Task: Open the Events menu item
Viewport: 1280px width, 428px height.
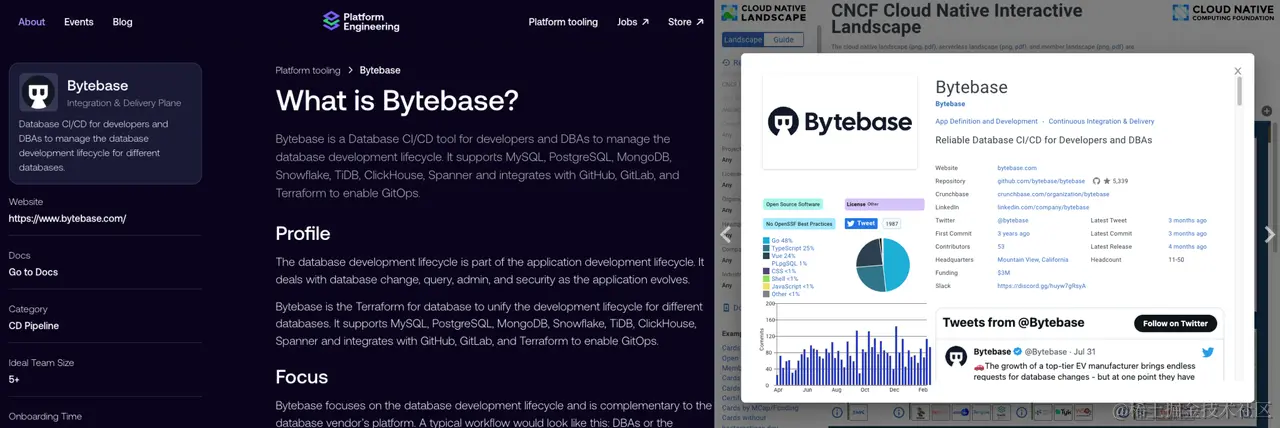Action: tap(78, 22)
